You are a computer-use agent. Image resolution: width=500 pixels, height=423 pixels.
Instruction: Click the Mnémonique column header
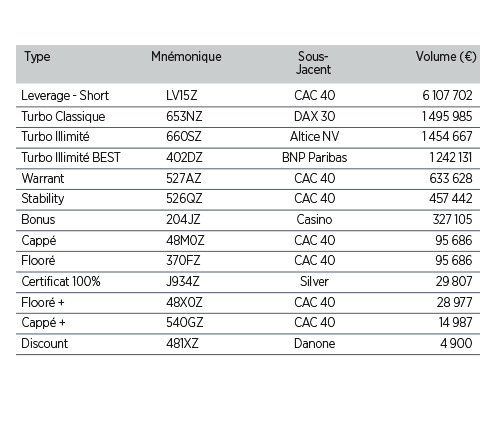(186, 57)
